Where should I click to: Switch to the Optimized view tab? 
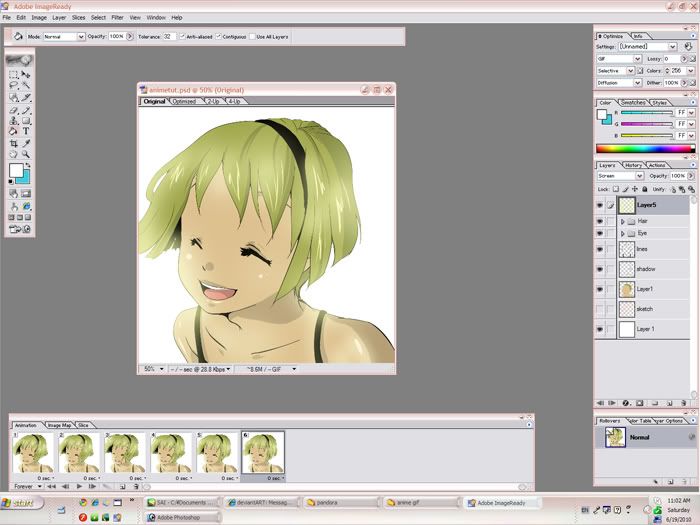coord(184,101)
